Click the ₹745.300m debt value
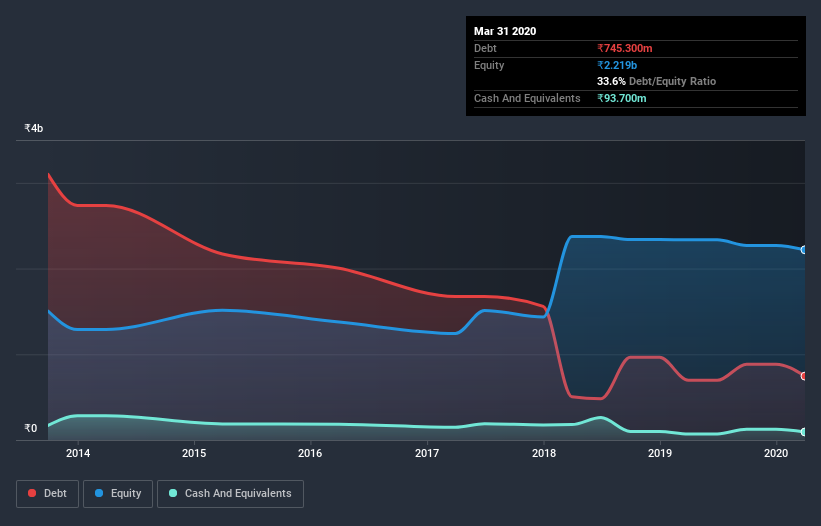Screen dimensions: 821x526 tap(625, 48)
